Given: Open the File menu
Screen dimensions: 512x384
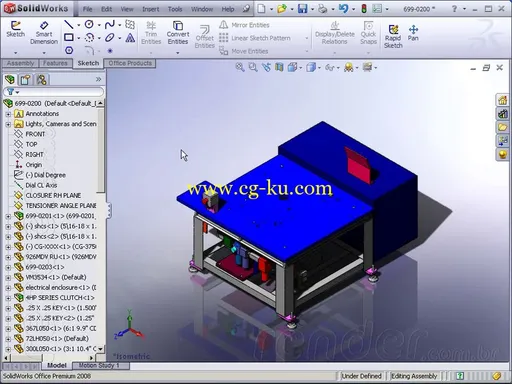Looking at the screenshot, I should pos(87,9).
